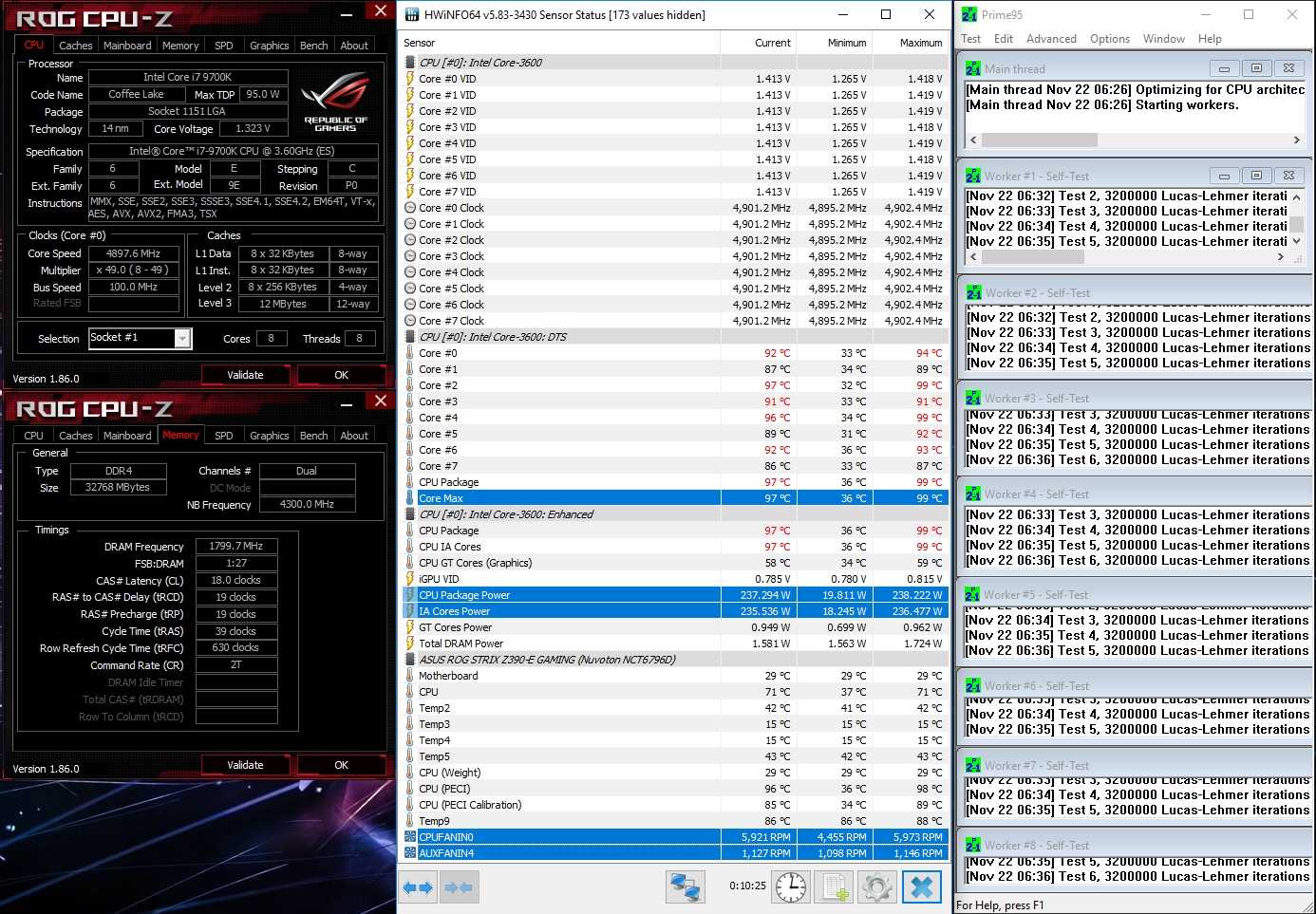Open HWiNFO sensor settings gear icon
Image resolution: width=1316 pixels, height=914 pixels.
876,887
